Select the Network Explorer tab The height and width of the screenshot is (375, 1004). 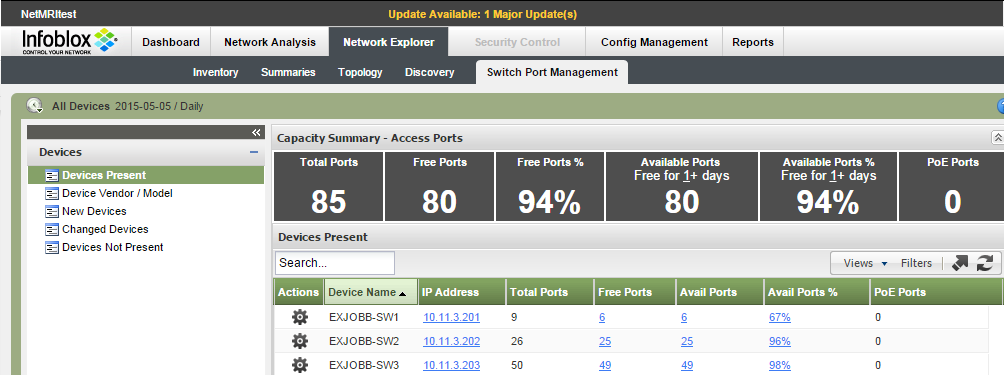(x=389, y=42)
